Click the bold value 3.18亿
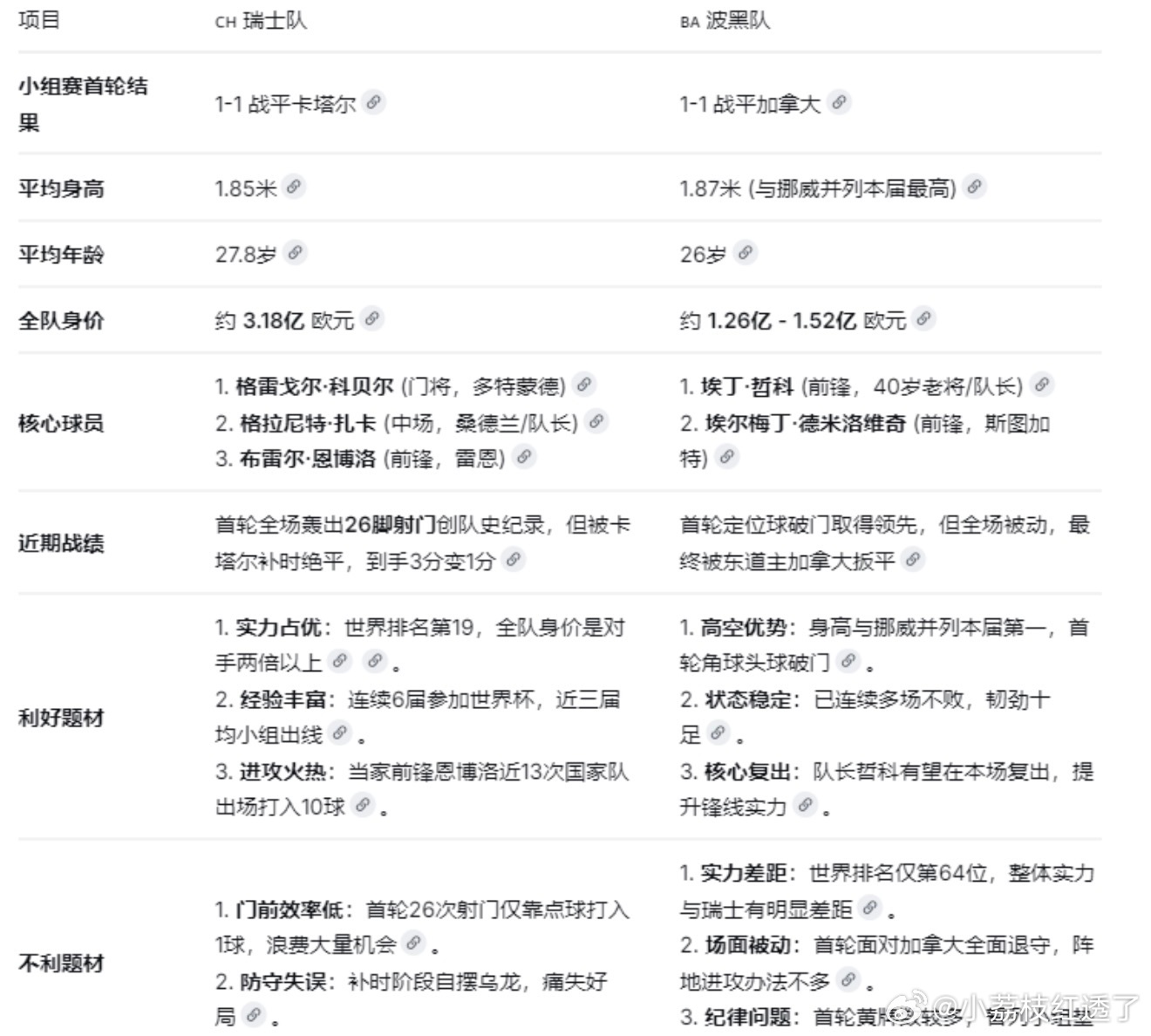 pyautogui.click(x=274, y=321)
